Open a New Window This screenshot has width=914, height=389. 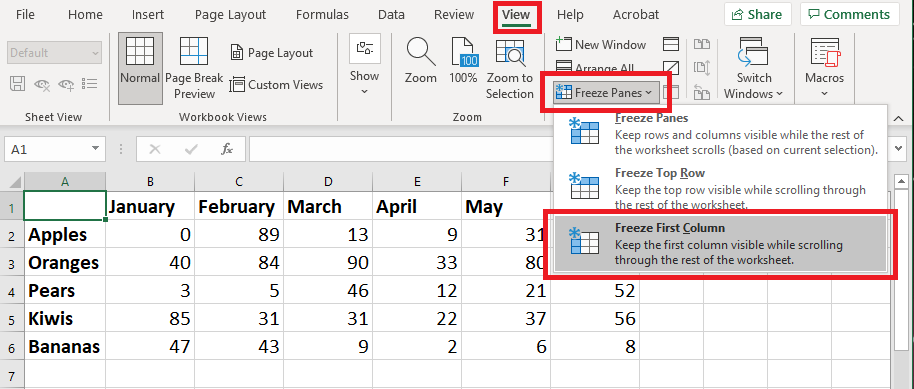600,44
